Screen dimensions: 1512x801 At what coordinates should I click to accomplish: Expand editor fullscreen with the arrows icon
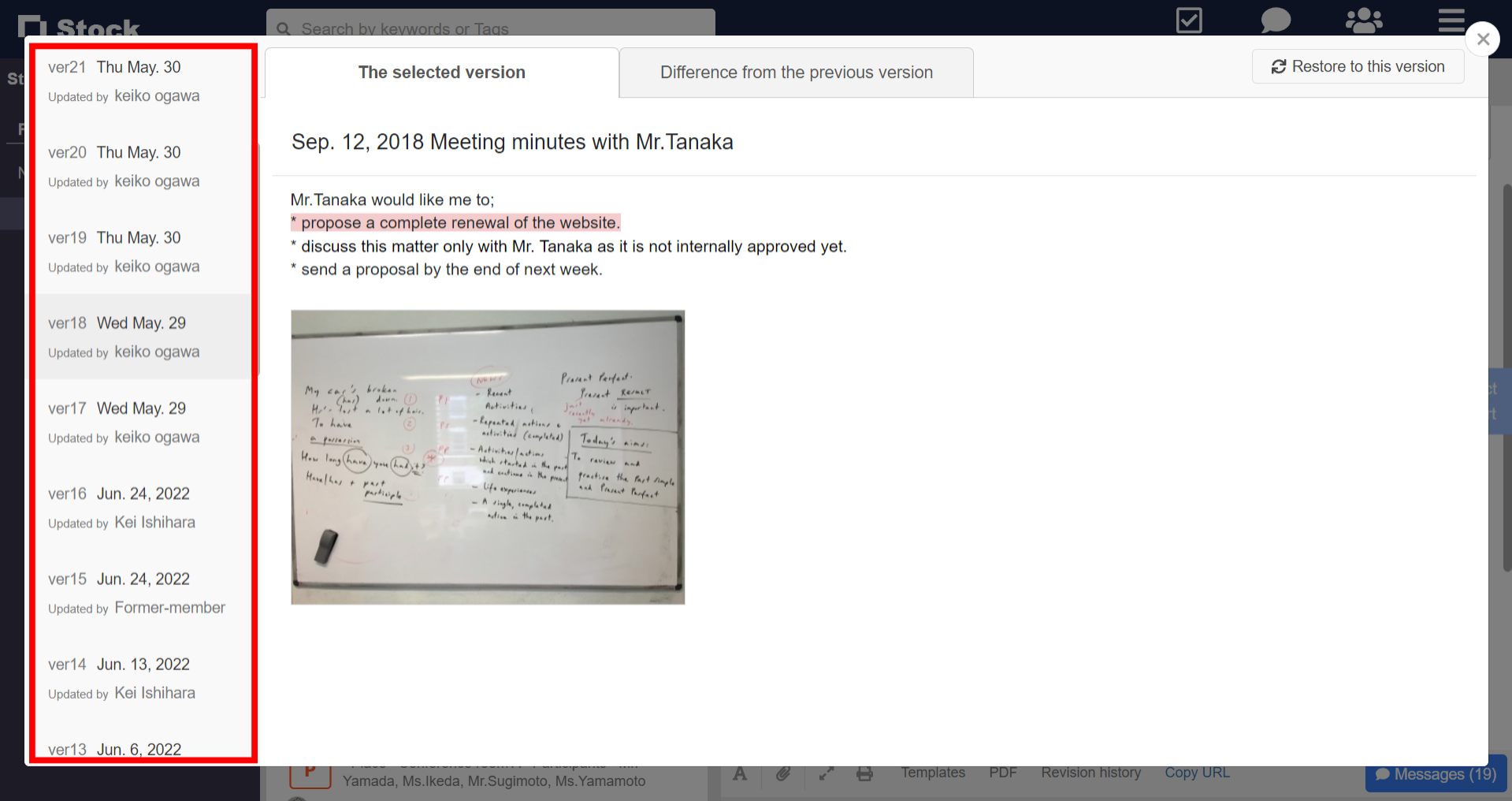(826, 774)
